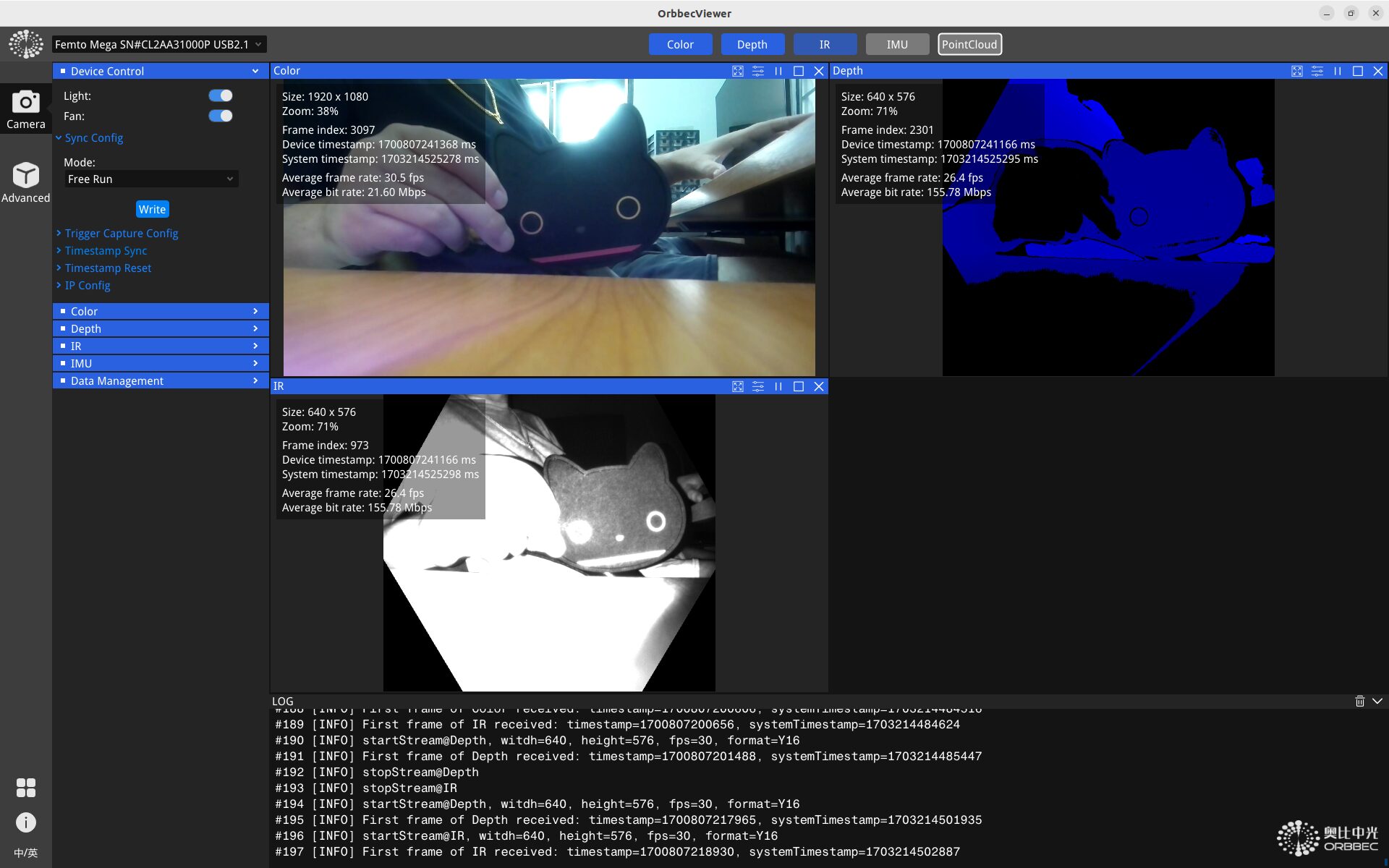Minimize the OrbbecViewer window
This screenshot has height=868, width=1389.
pyautogui.click(x=1327, y=13)
